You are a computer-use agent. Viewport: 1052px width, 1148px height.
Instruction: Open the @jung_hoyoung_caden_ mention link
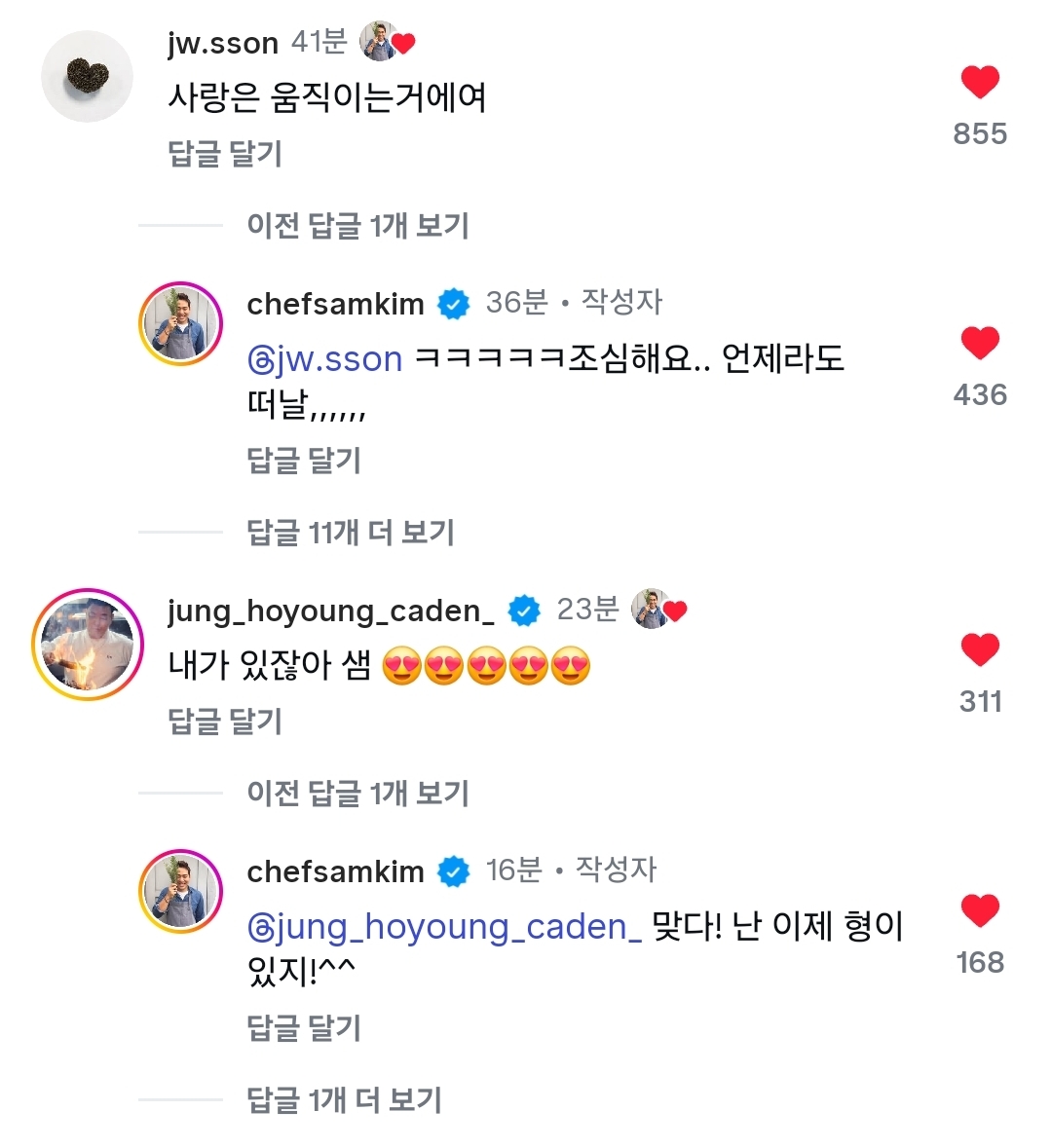[x=445, y=927]
